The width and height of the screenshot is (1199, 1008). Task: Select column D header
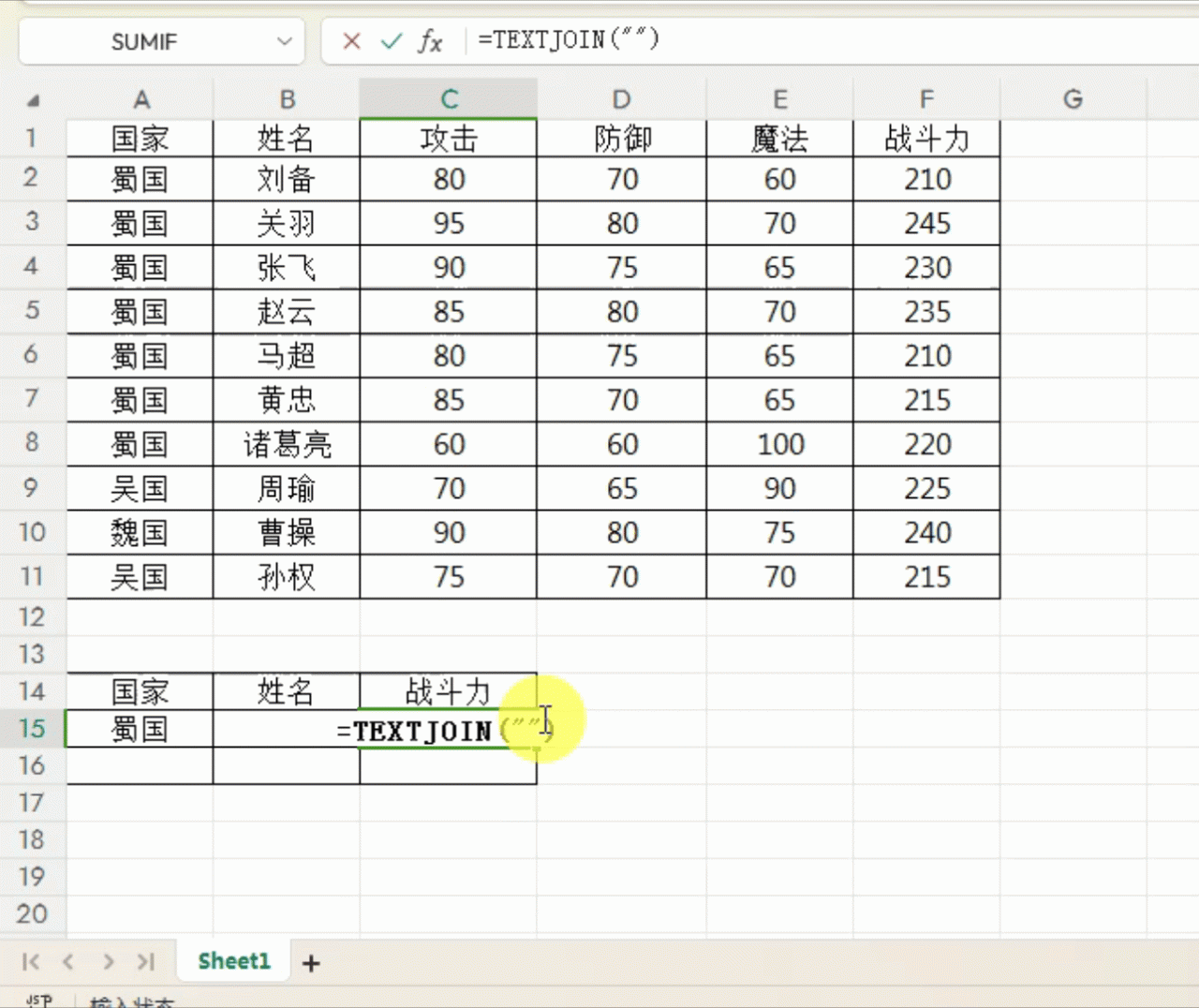tap(621, 99)
